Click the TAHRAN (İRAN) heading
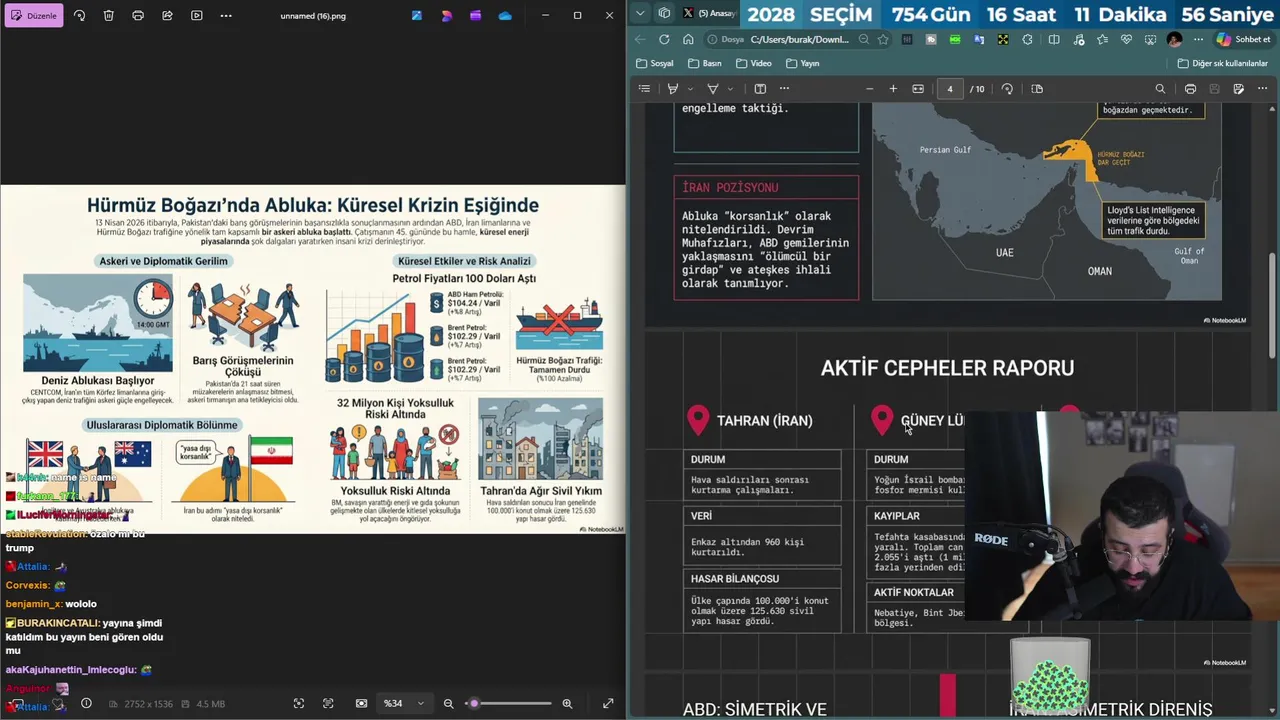Image resolution: width=1280 pixels, height=720 pixels. click(764, 421)
